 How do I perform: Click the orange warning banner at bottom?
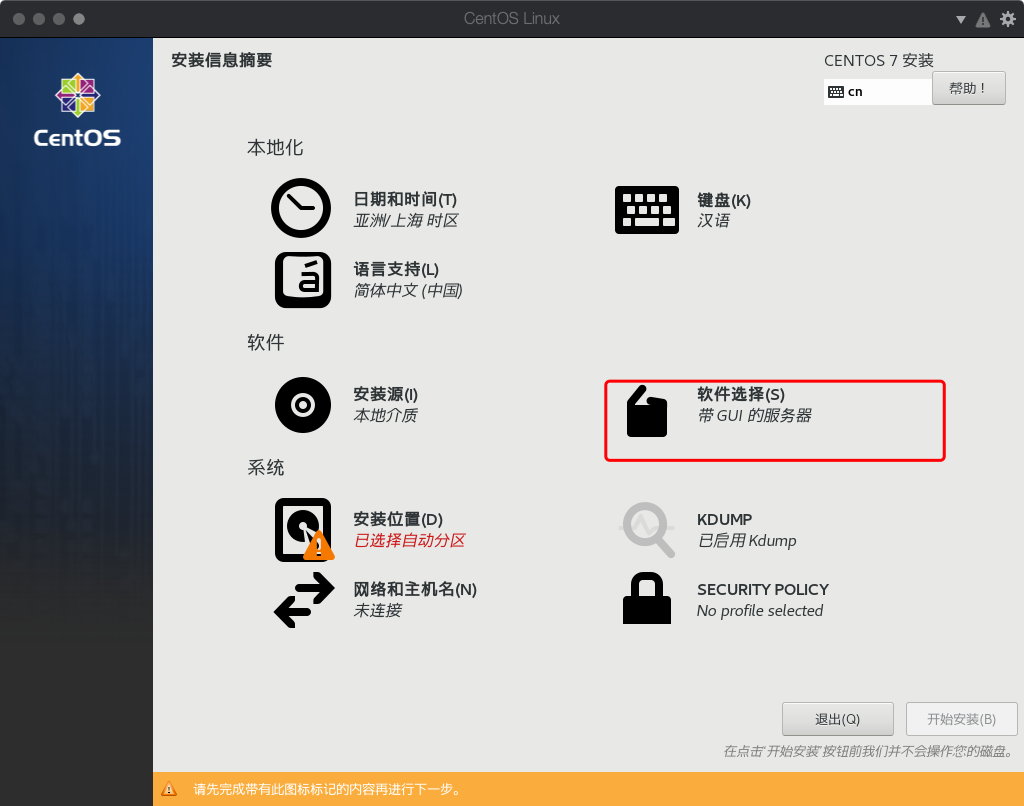coord(588,789)
